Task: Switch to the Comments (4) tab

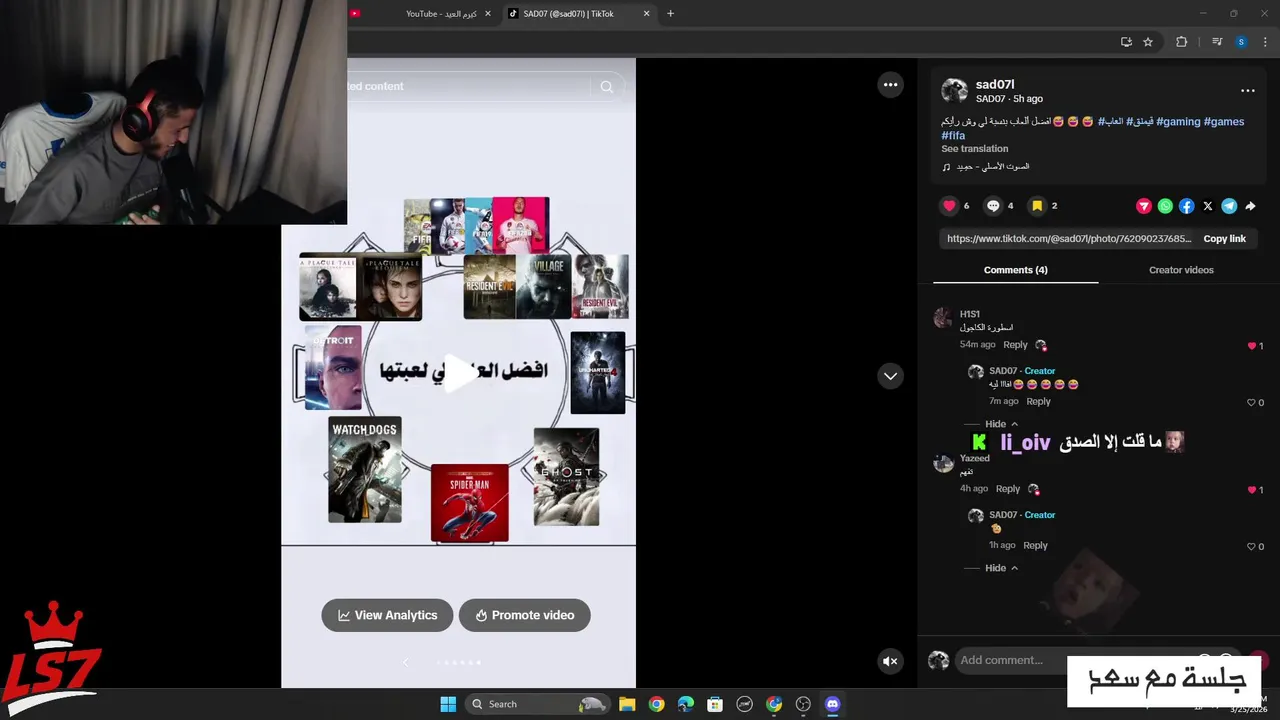Action: click(x=1015, y=270)
